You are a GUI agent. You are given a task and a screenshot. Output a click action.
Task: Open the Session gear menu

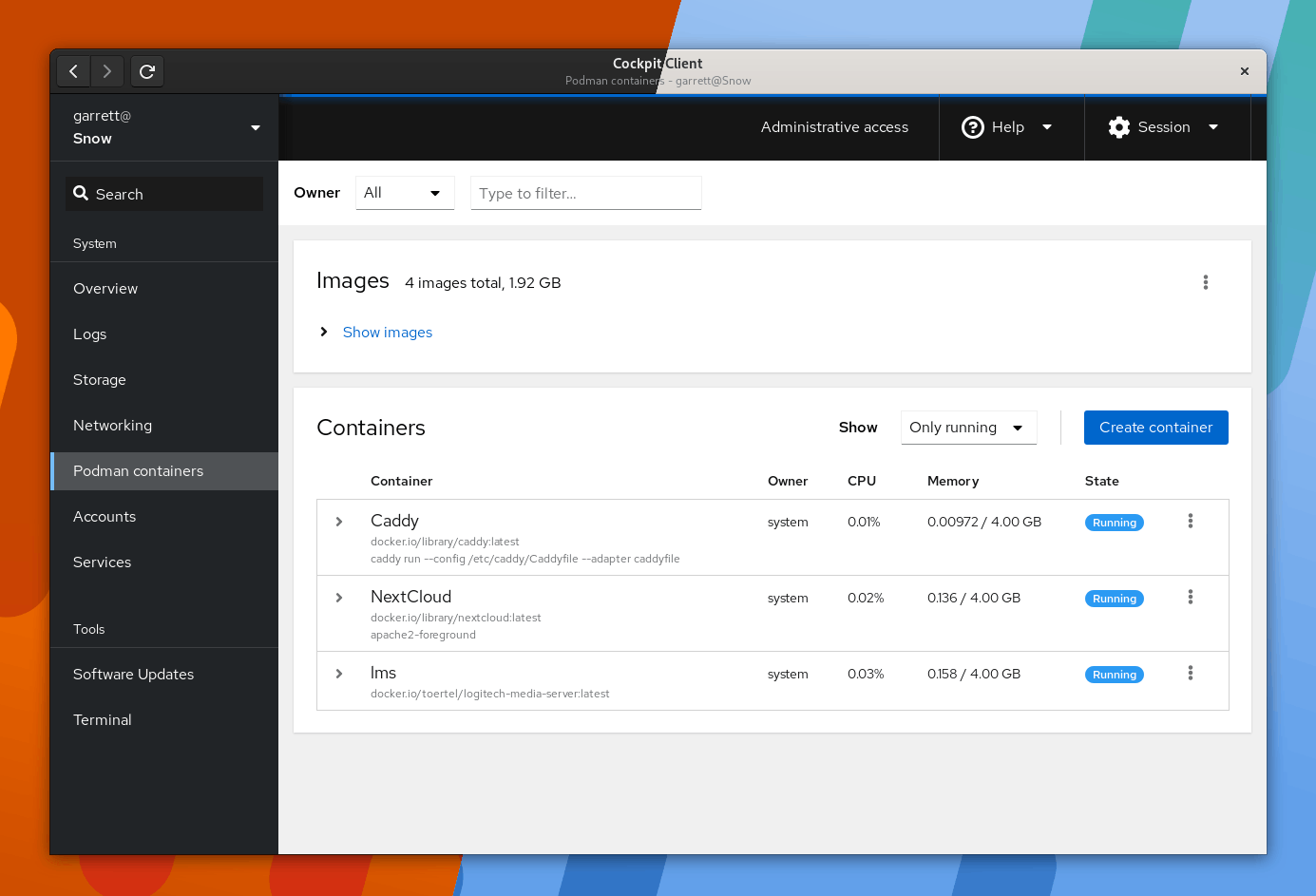(x=1163, y=127)
